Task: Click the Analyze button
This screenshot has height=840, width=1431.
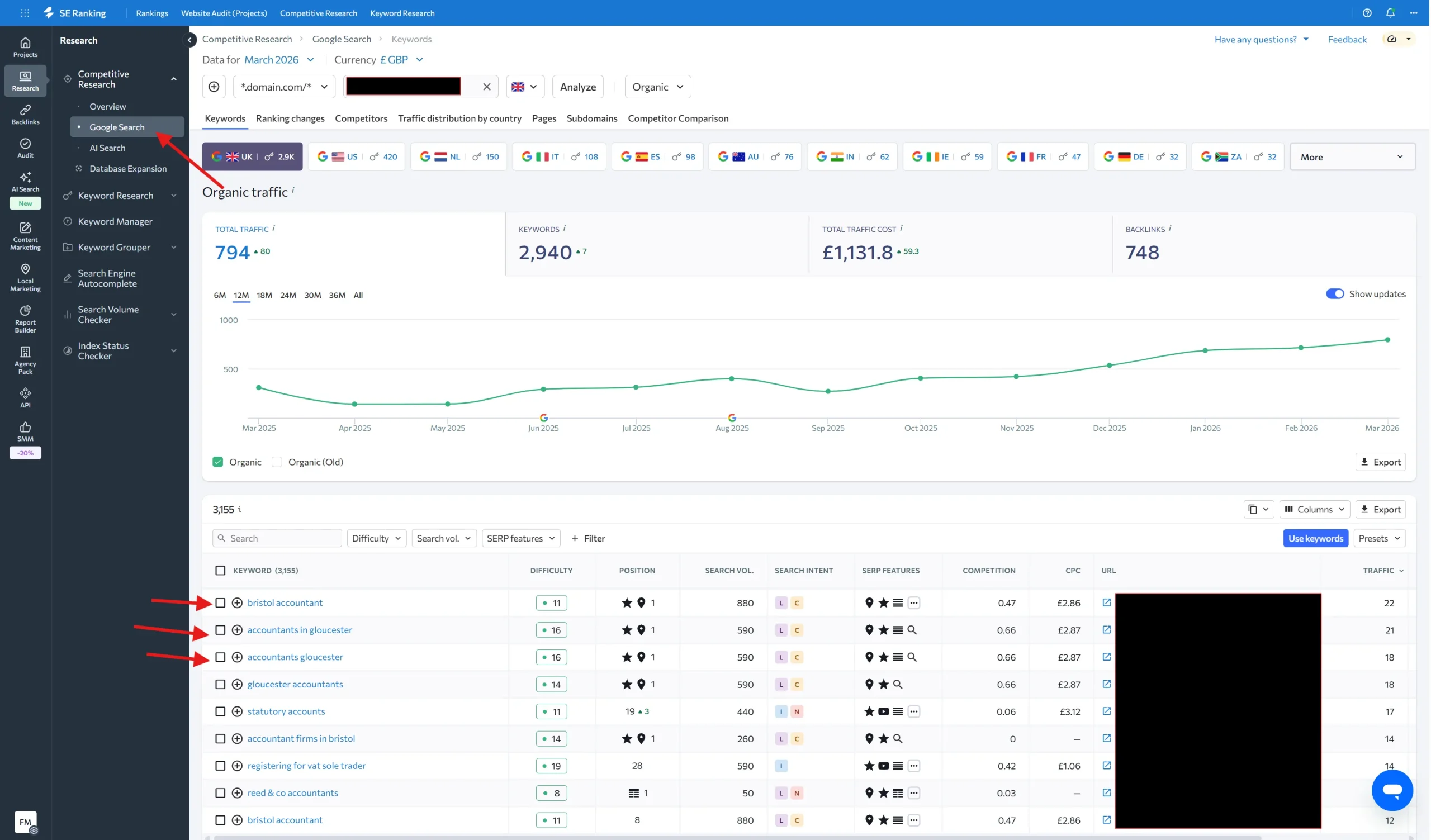Action: pyautogui.click(x=577, y=87)
